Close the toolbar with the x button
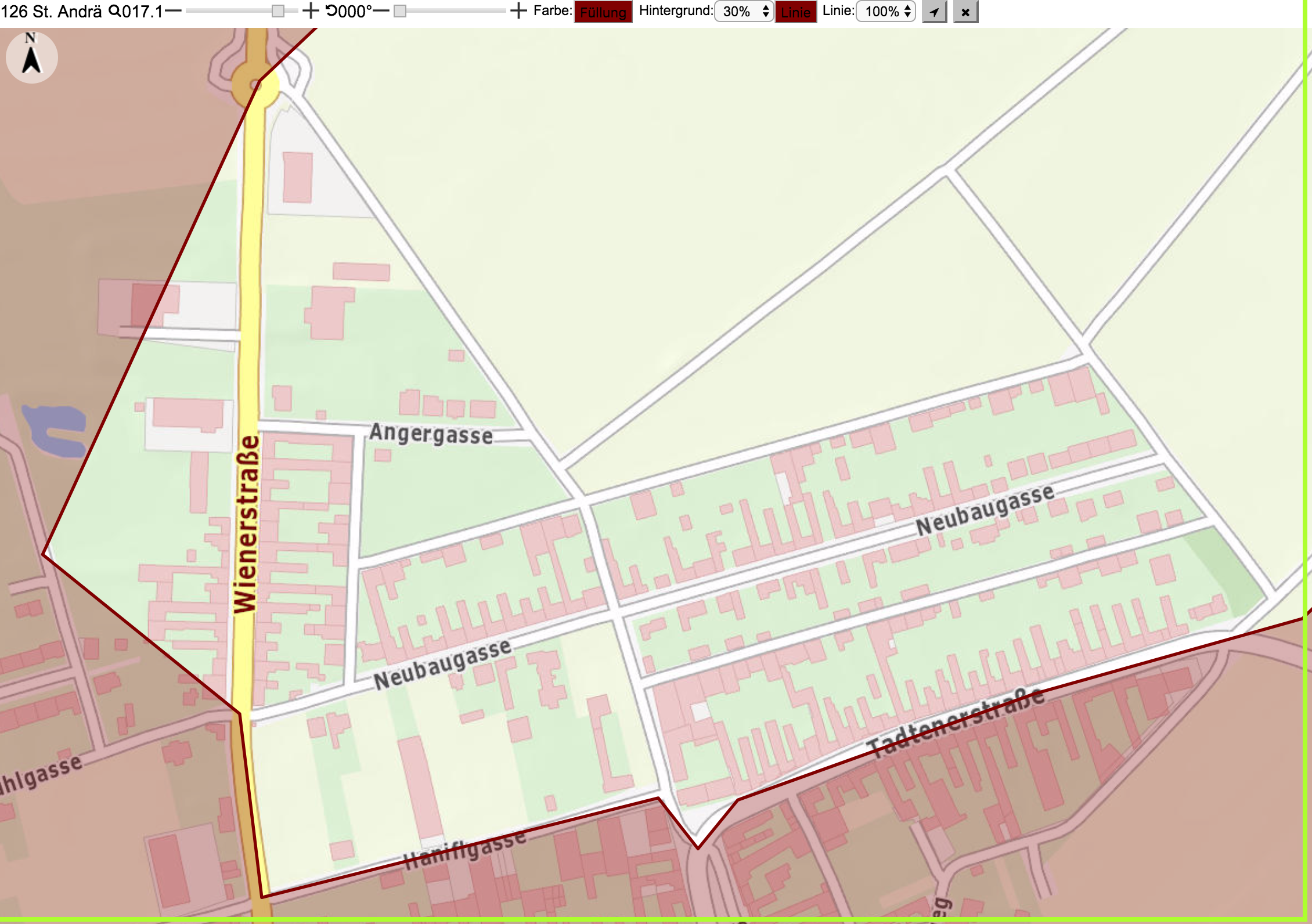The width and height of the screenshot is (1312, 924). coord(965,12)
